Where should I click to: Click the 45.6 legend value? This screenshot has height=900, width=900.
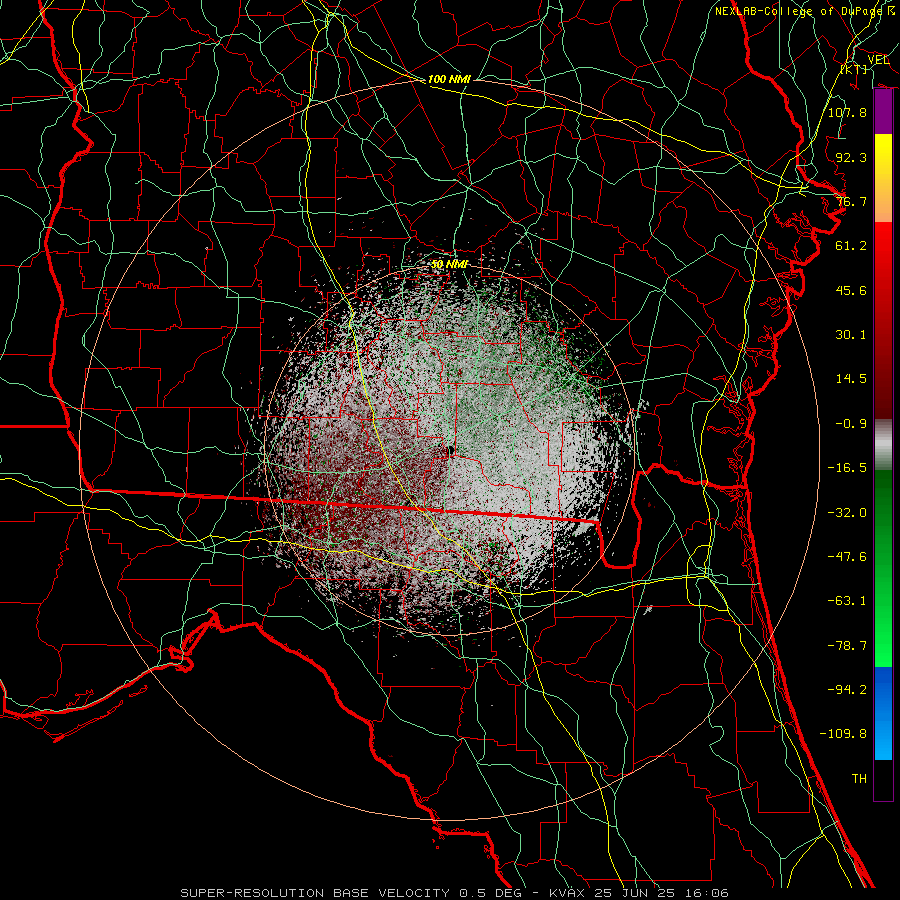851,290
